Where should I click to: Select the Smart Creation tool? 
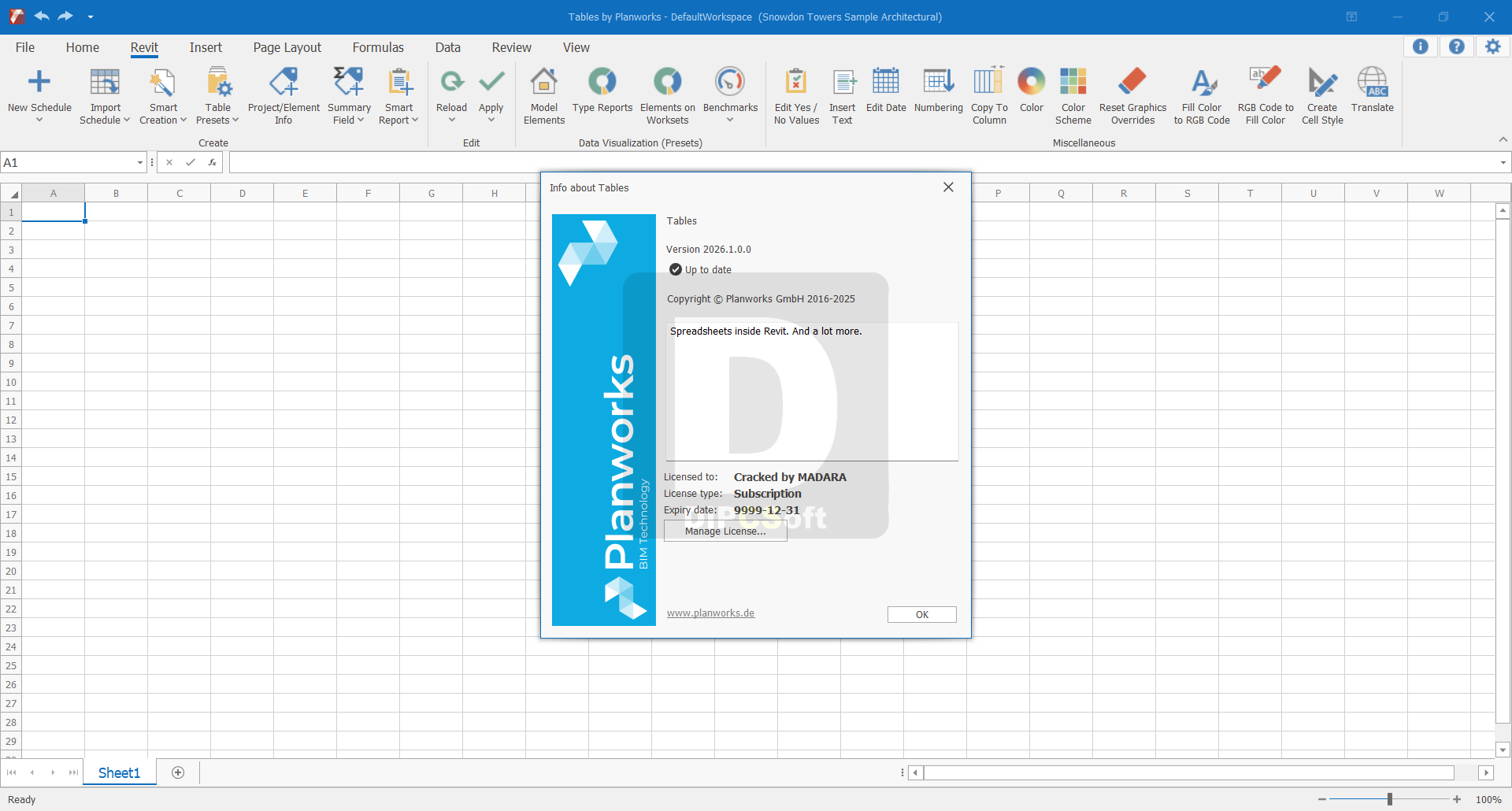(163, 96)
